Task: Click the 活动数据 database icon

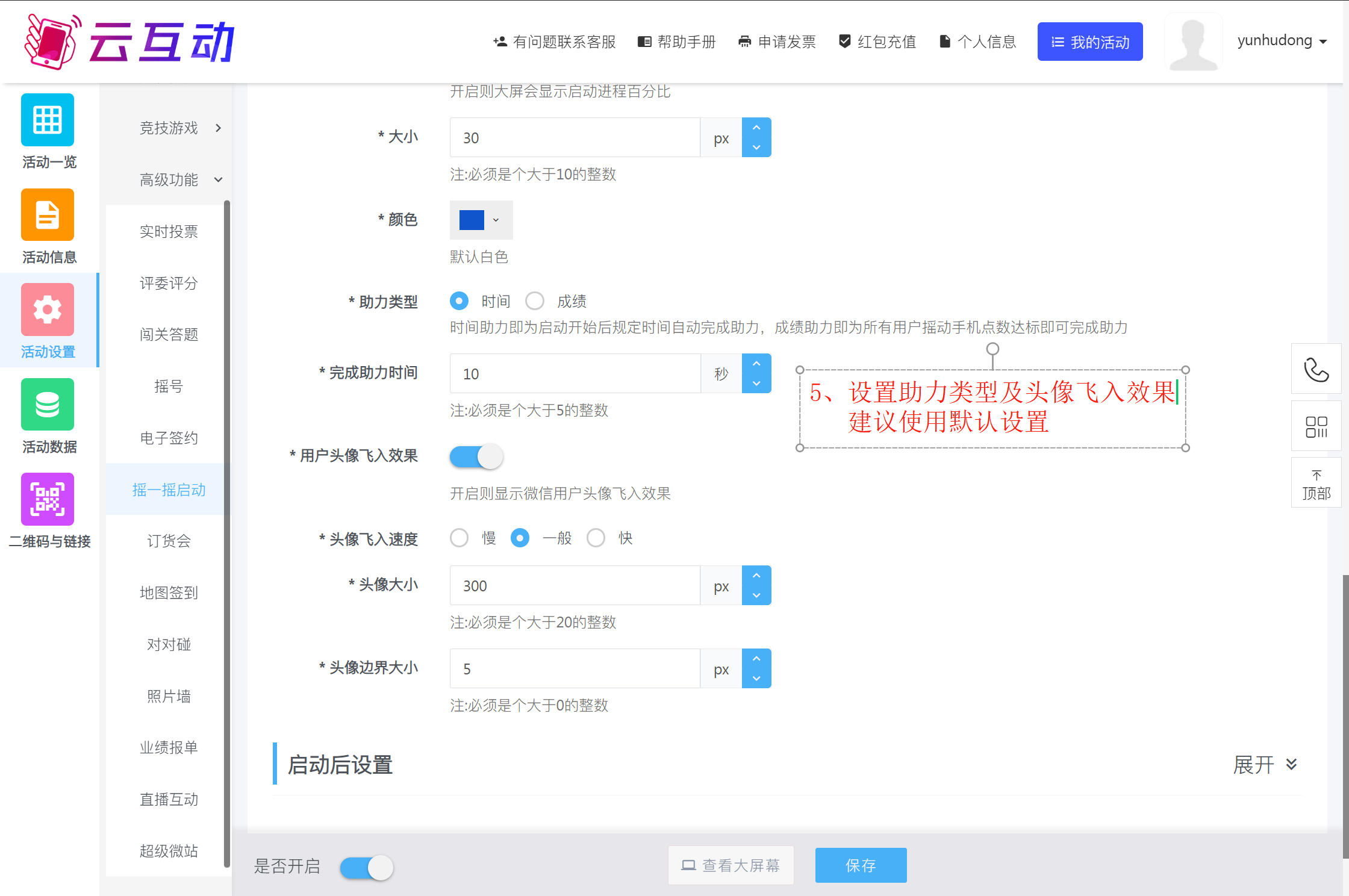Action: point(48,405)
